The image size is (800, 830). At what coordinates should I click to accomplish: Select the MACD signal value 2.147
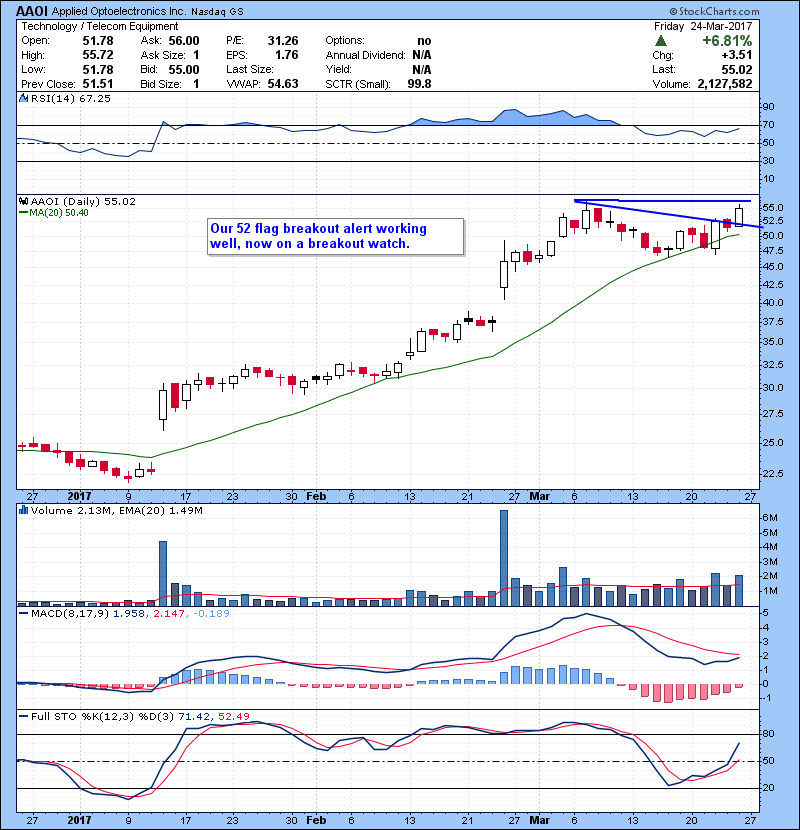pos(169,614)
